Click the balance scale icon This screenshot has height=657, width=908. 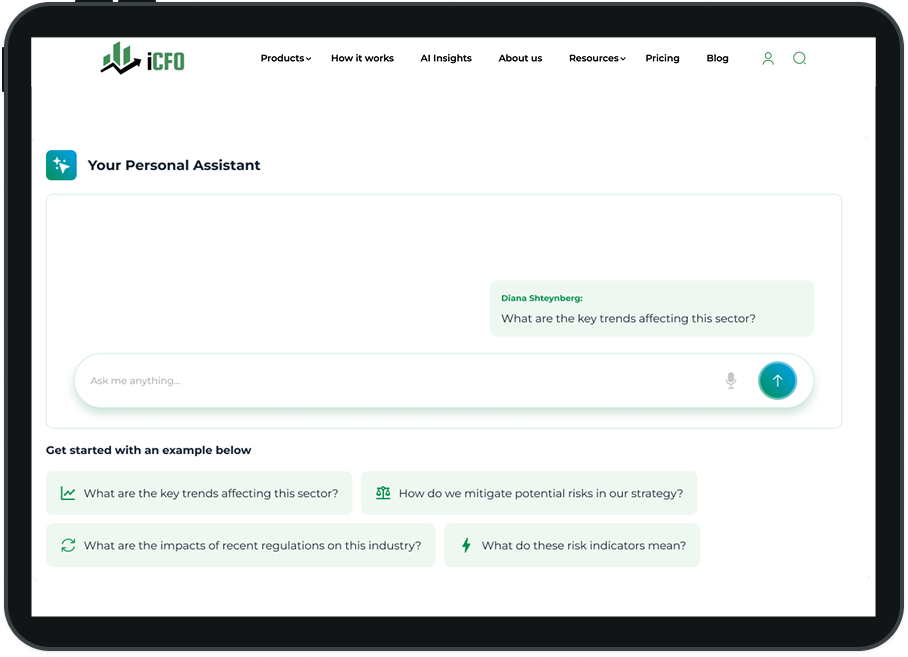[383, 493]
